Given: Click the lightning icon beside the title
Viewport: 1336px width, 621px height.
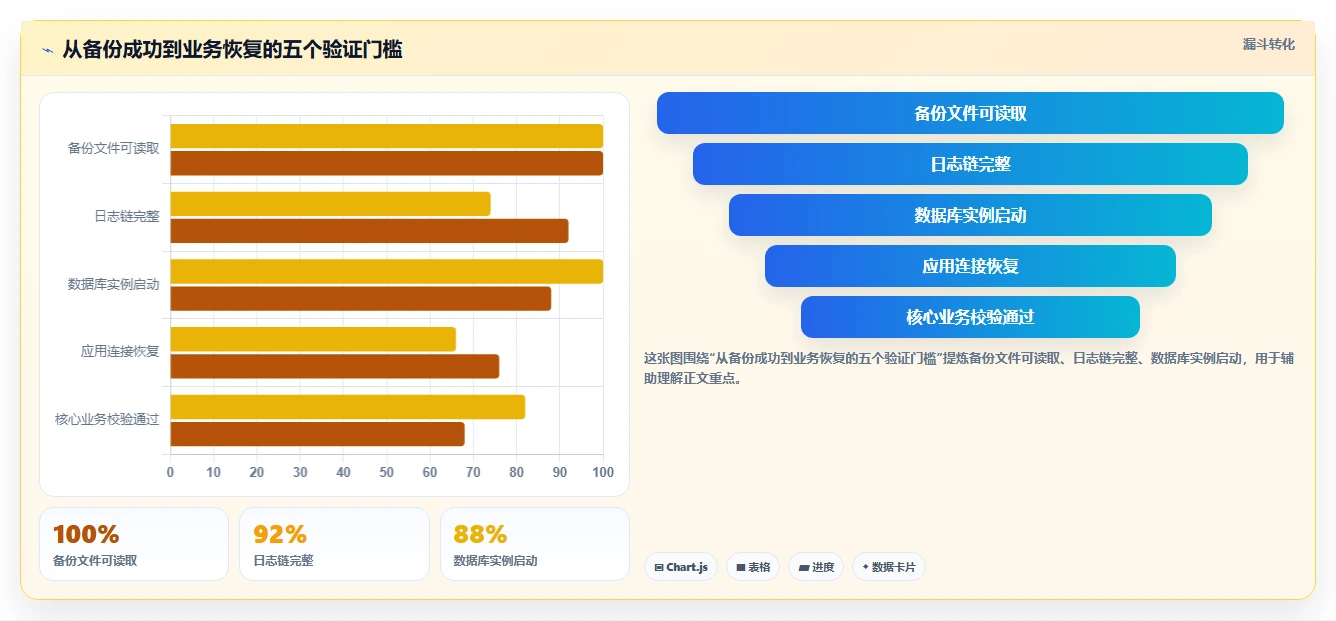Looking at the screenshot, I should [47, 50].
